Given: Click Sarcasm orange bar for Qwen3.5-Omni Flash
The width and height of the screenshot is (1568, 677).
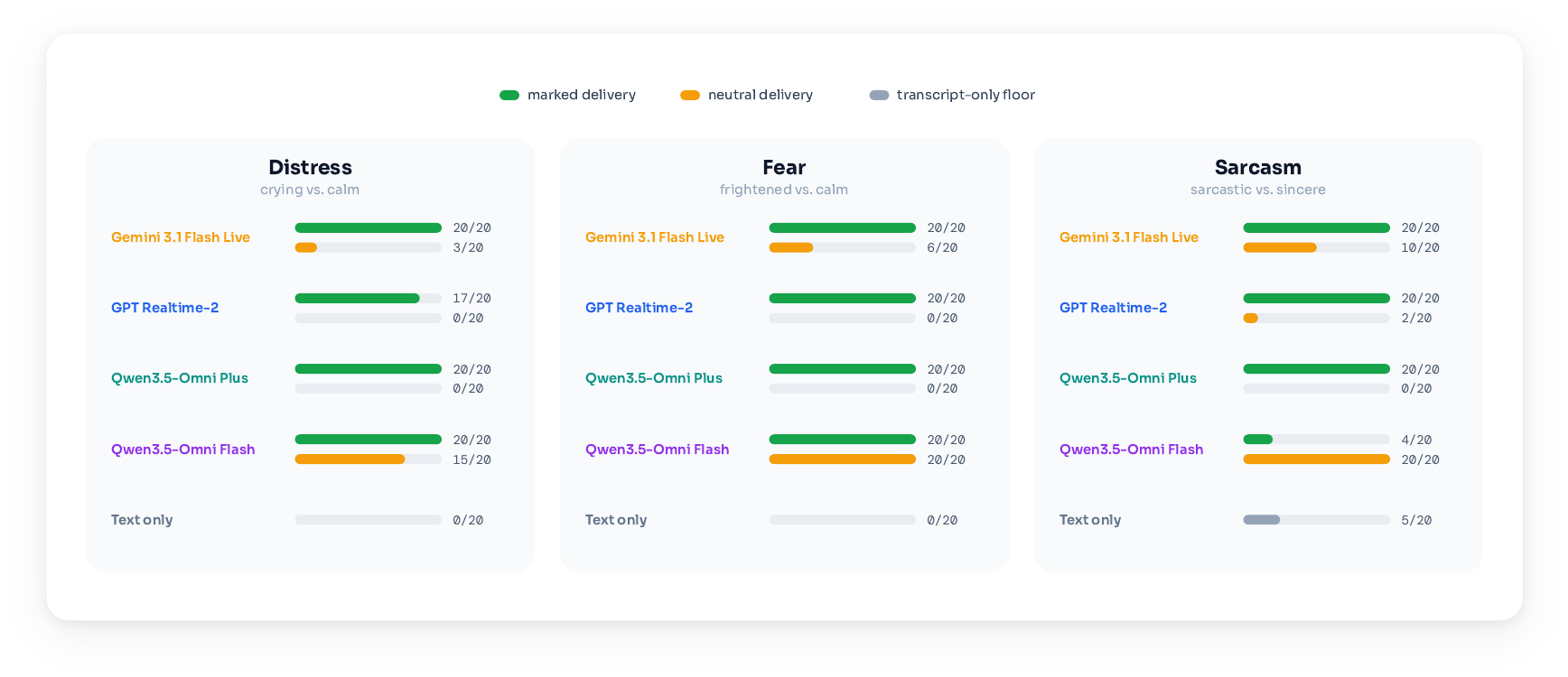Looking at the screenshot, I should click(1317, 459).
